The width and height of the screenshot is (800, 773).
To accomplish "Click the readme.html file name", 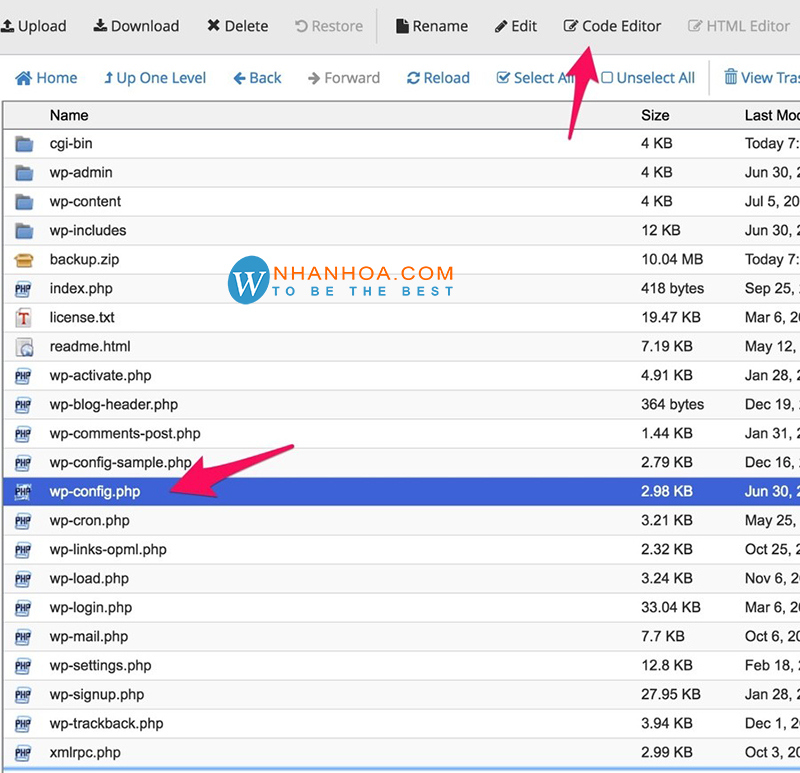I will pos(90,346).
